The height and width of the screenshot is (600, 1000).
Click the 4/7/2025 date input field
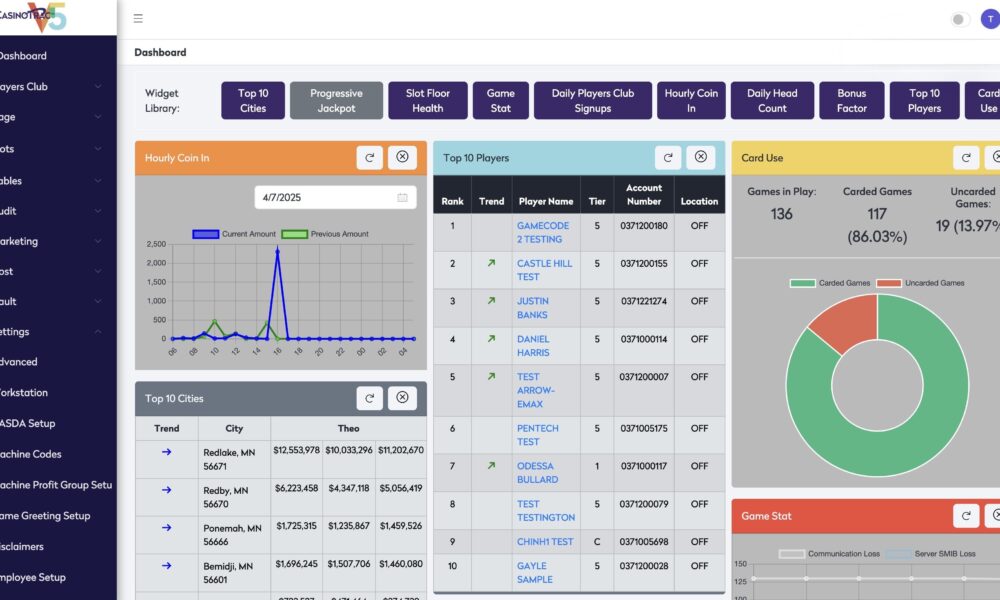(x=335, y=198)
